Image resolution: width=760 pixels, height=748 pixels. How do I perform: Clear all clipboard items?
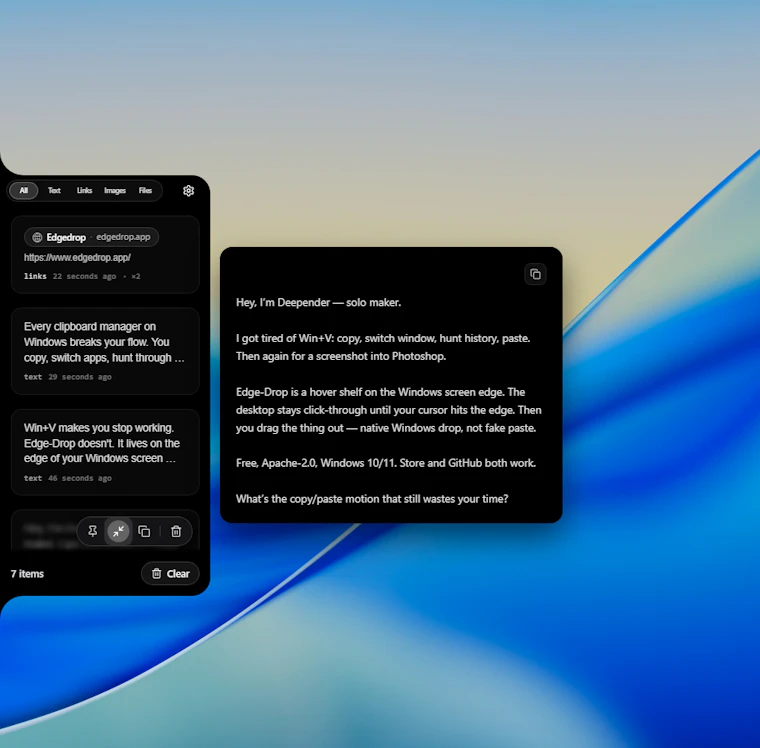(170, 573)
